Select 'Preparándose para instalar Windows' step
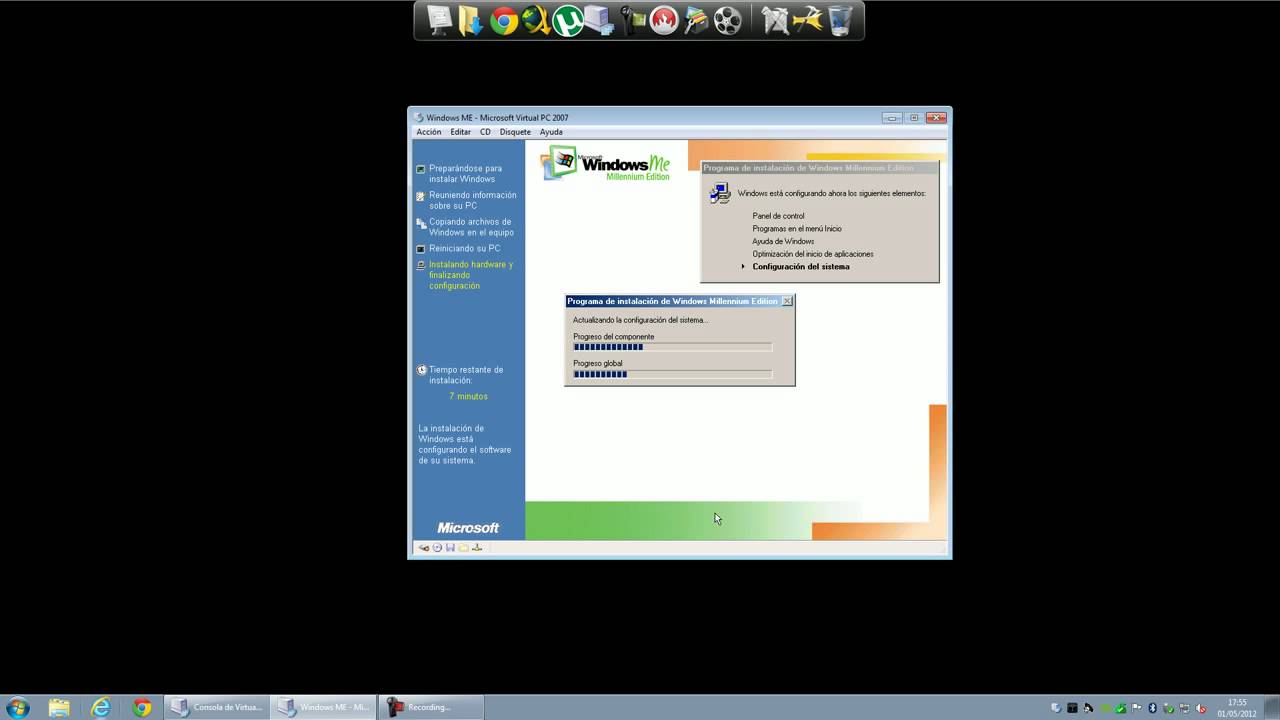The image size is (1280, 720). pos(466,174)
